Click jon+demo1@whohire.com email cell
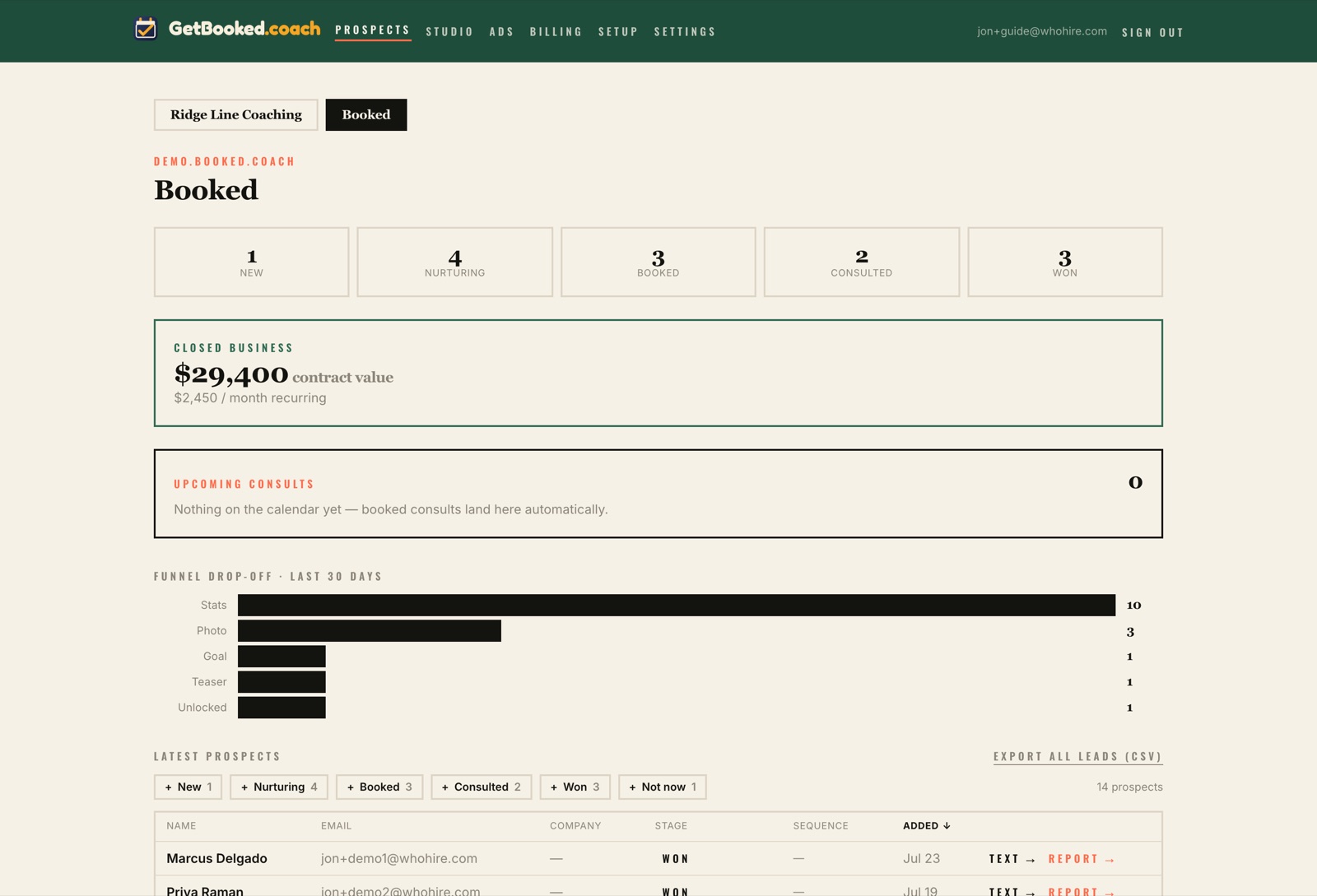The width and height of the screenshot is (1317, 896). pos(399,858)
